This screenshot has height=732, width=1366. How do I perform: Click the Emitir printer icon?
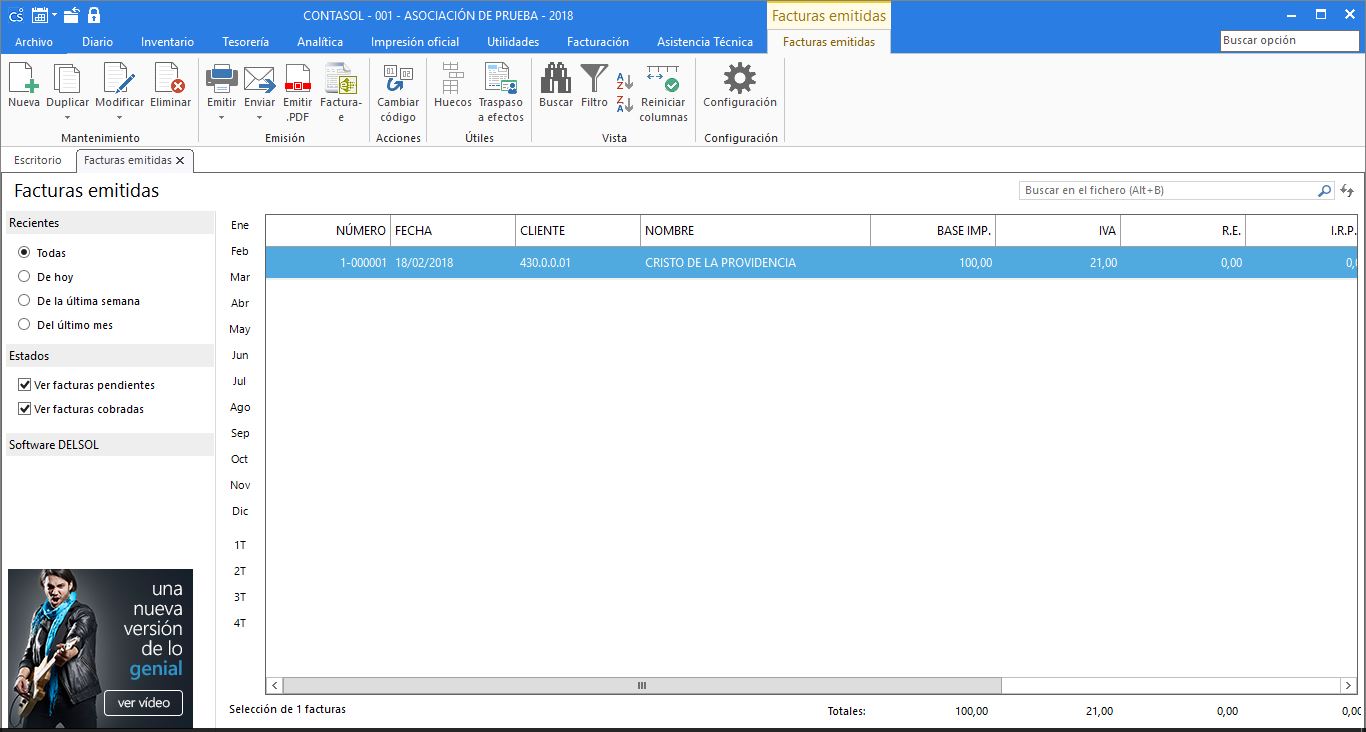221,78
